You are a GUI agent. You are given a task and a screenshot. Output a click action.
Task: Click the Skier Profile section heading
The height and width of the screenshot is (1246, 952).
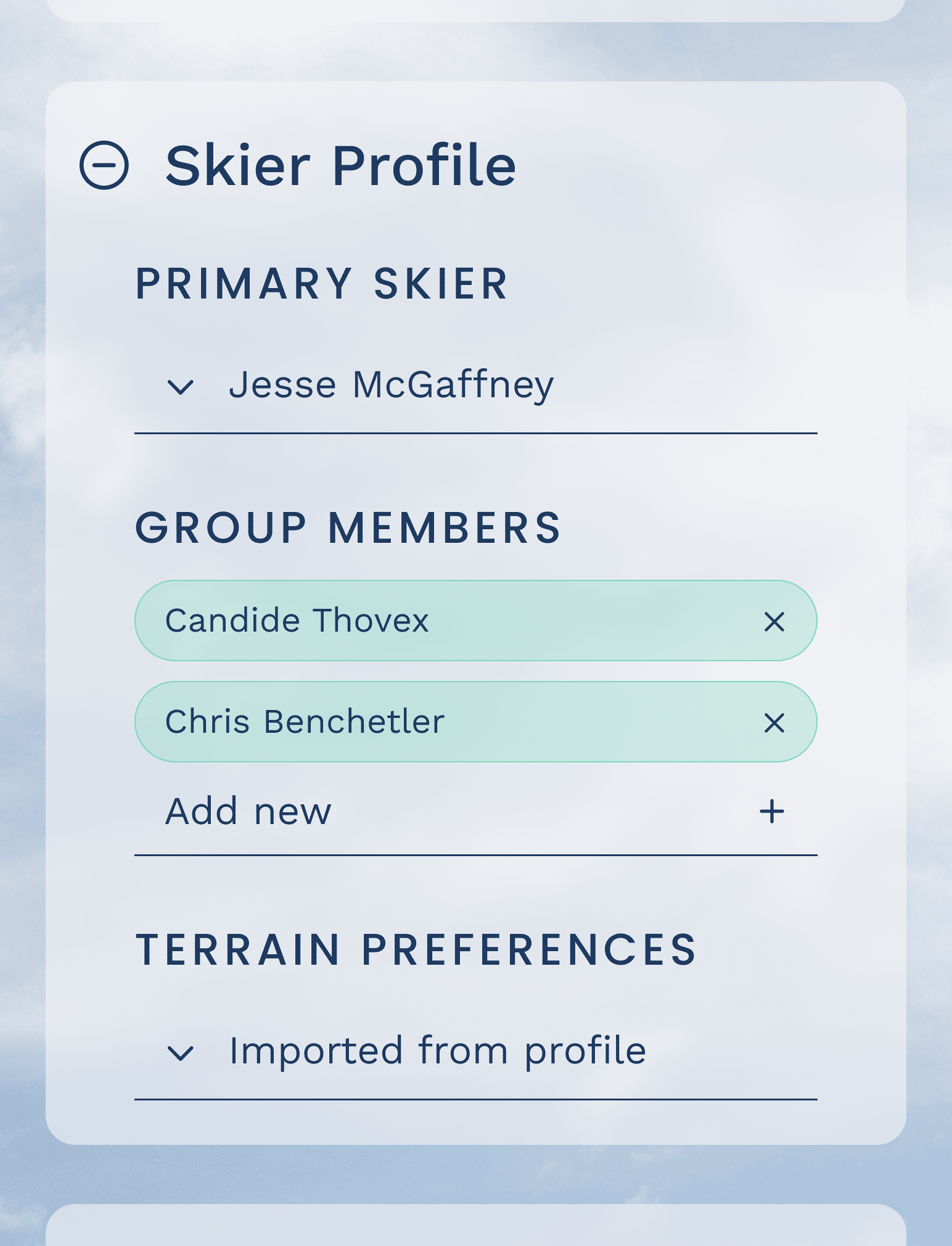[341, 165]
